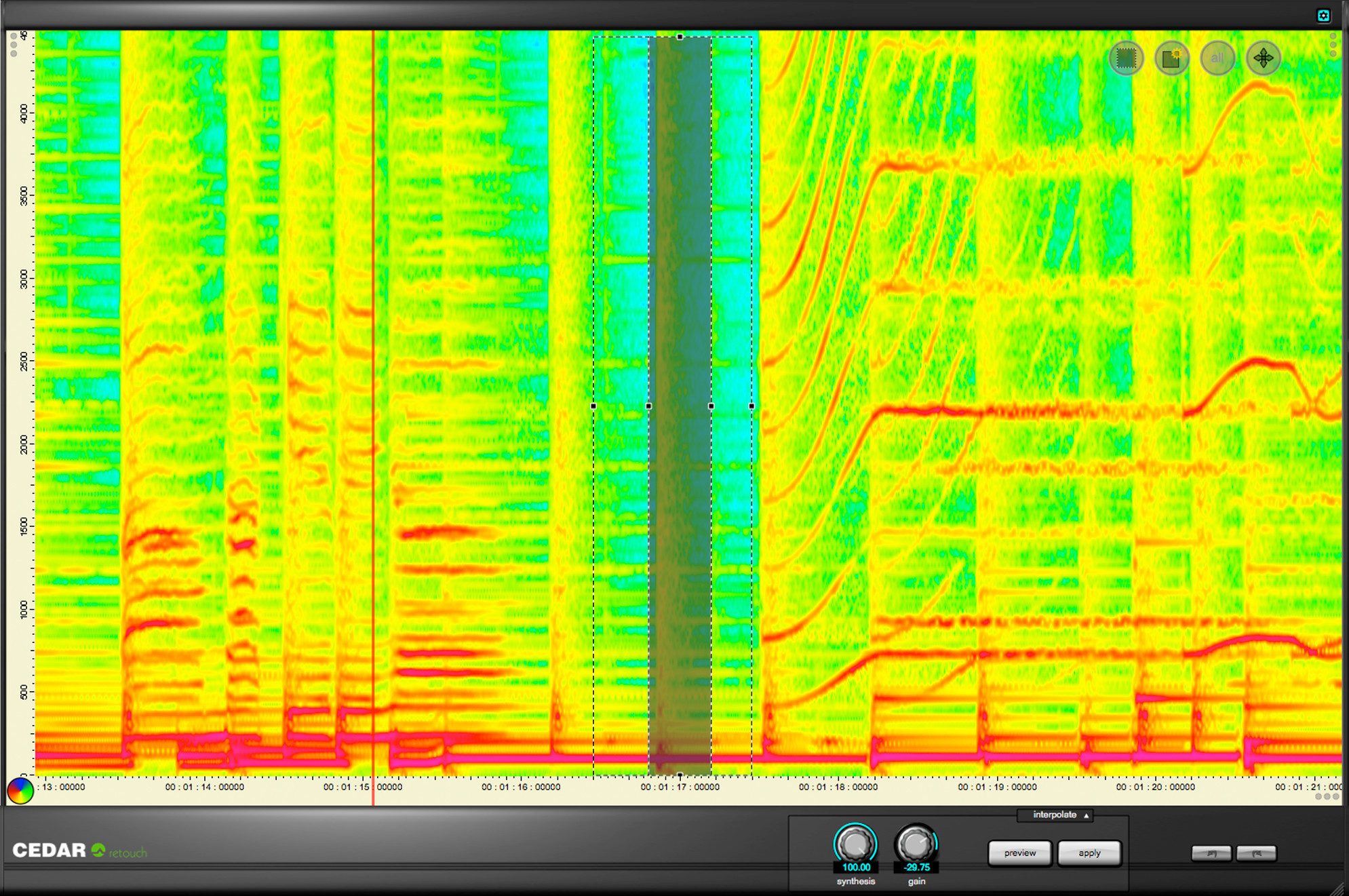Click the three dots beside the timeline ruler
This screenshot has height=896, width=1349.
pos(1327,796)
